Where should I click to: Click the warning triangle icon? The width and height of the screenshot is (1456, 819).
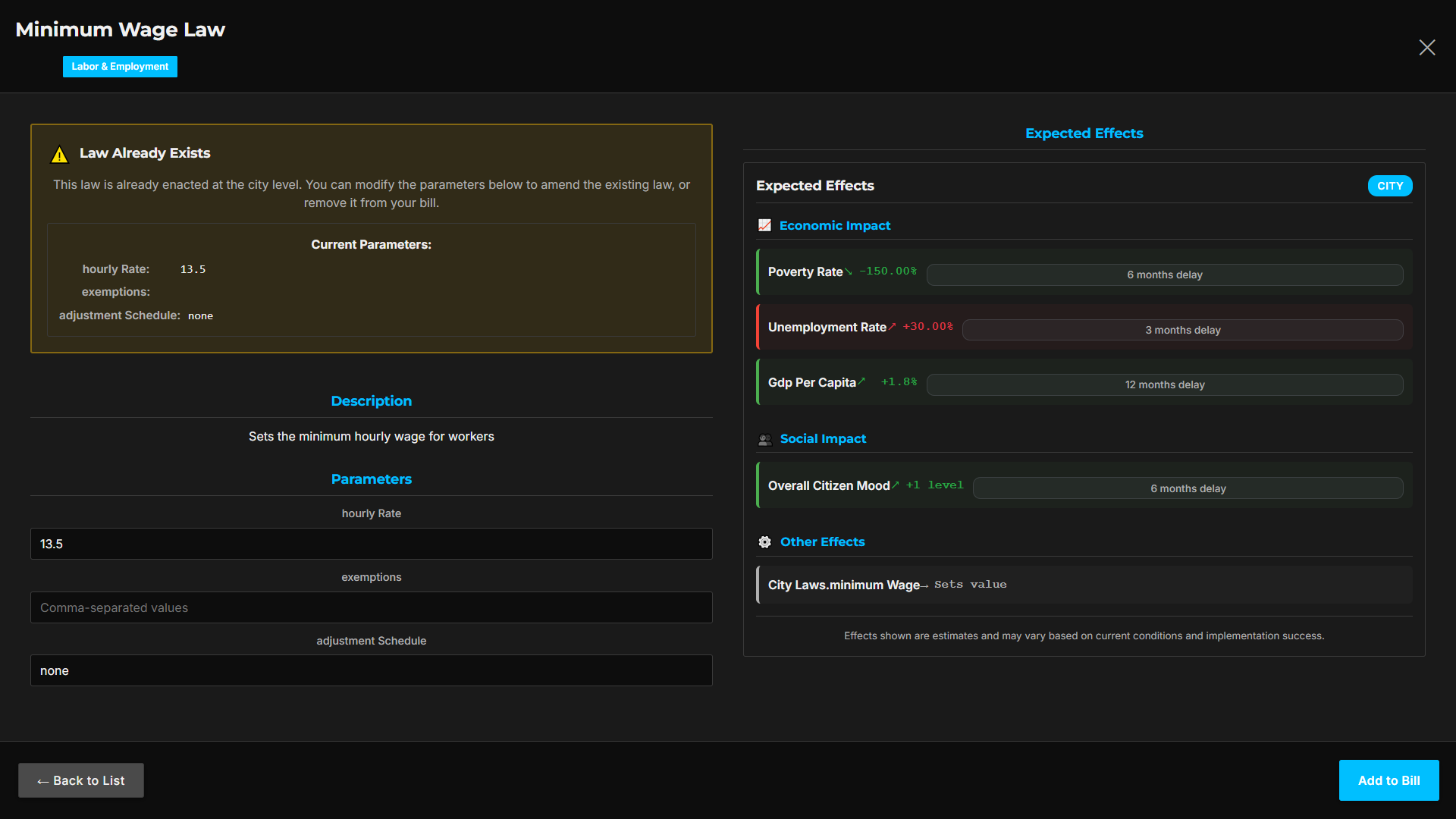pyautogui.click(x=59, y=155)
